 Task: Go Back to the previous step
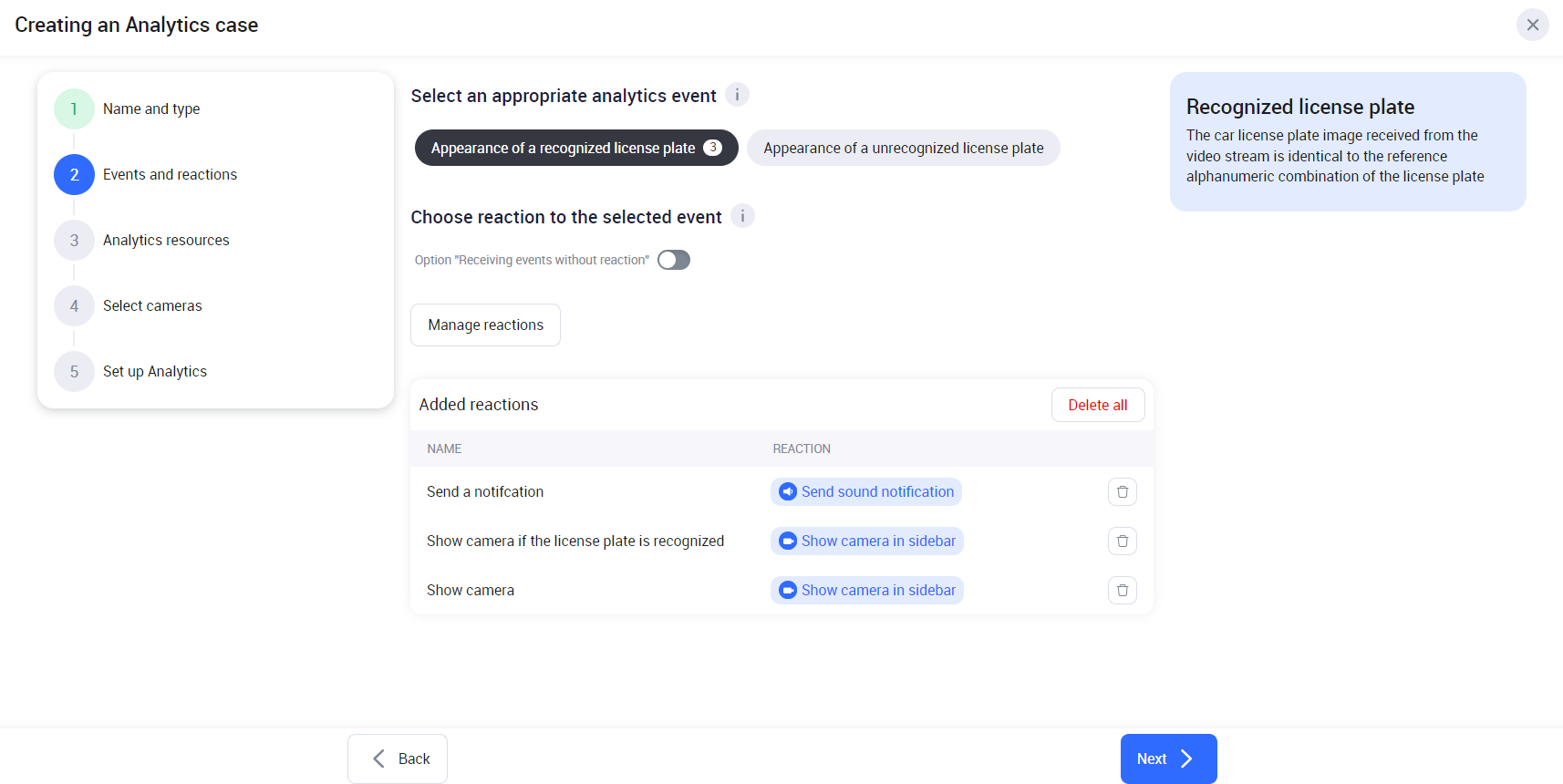398,758
